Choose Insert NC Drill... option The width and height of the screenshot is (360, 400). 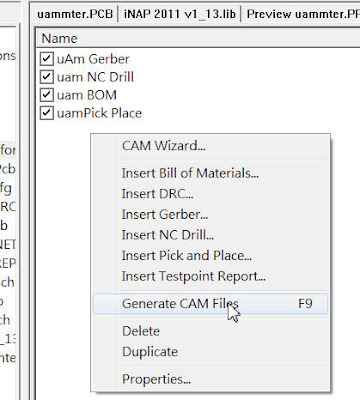(x=210, y=235)
